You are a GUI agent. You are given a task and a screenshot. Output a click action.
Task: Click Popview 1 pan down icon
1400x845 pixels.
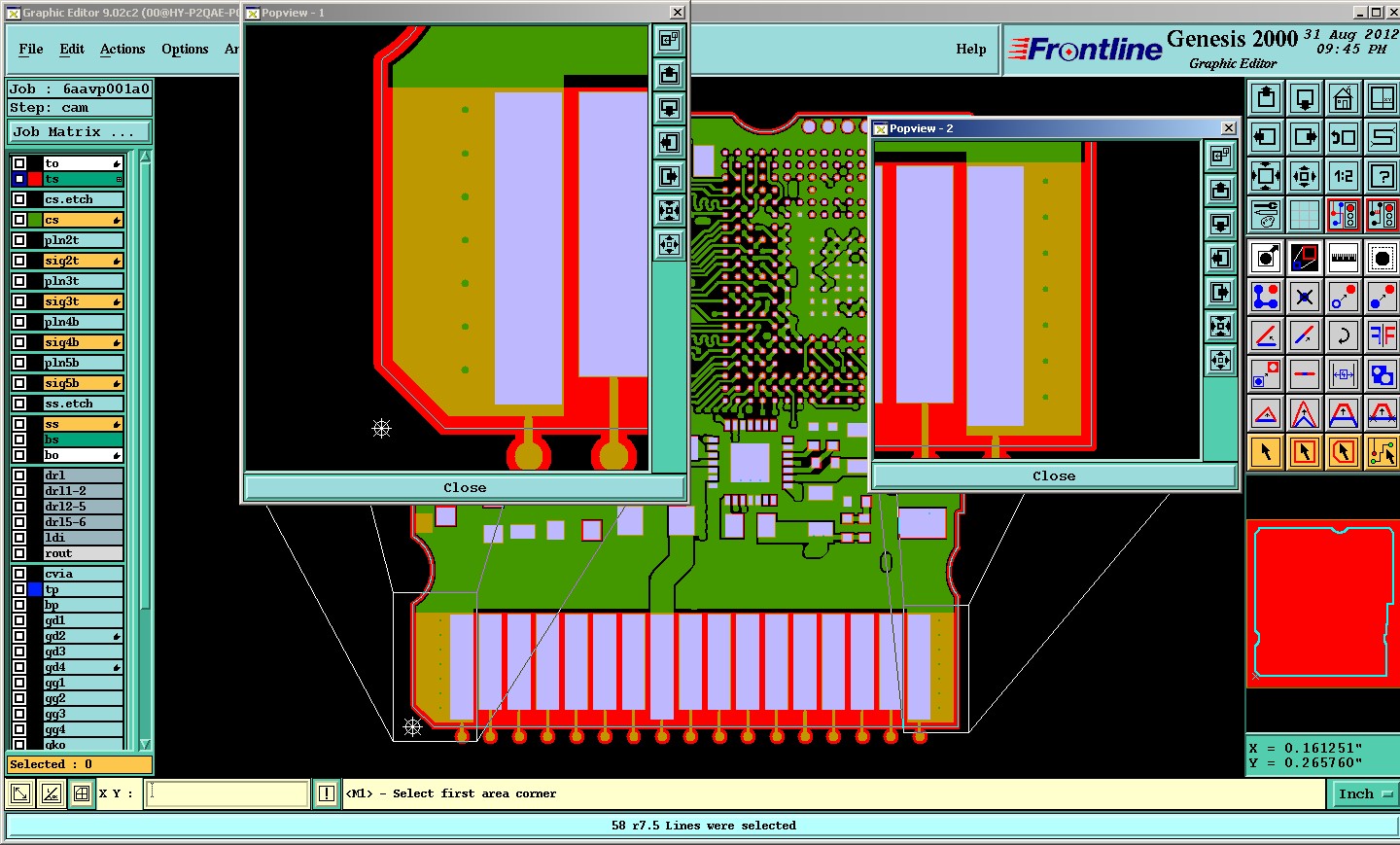pos(670,108)
